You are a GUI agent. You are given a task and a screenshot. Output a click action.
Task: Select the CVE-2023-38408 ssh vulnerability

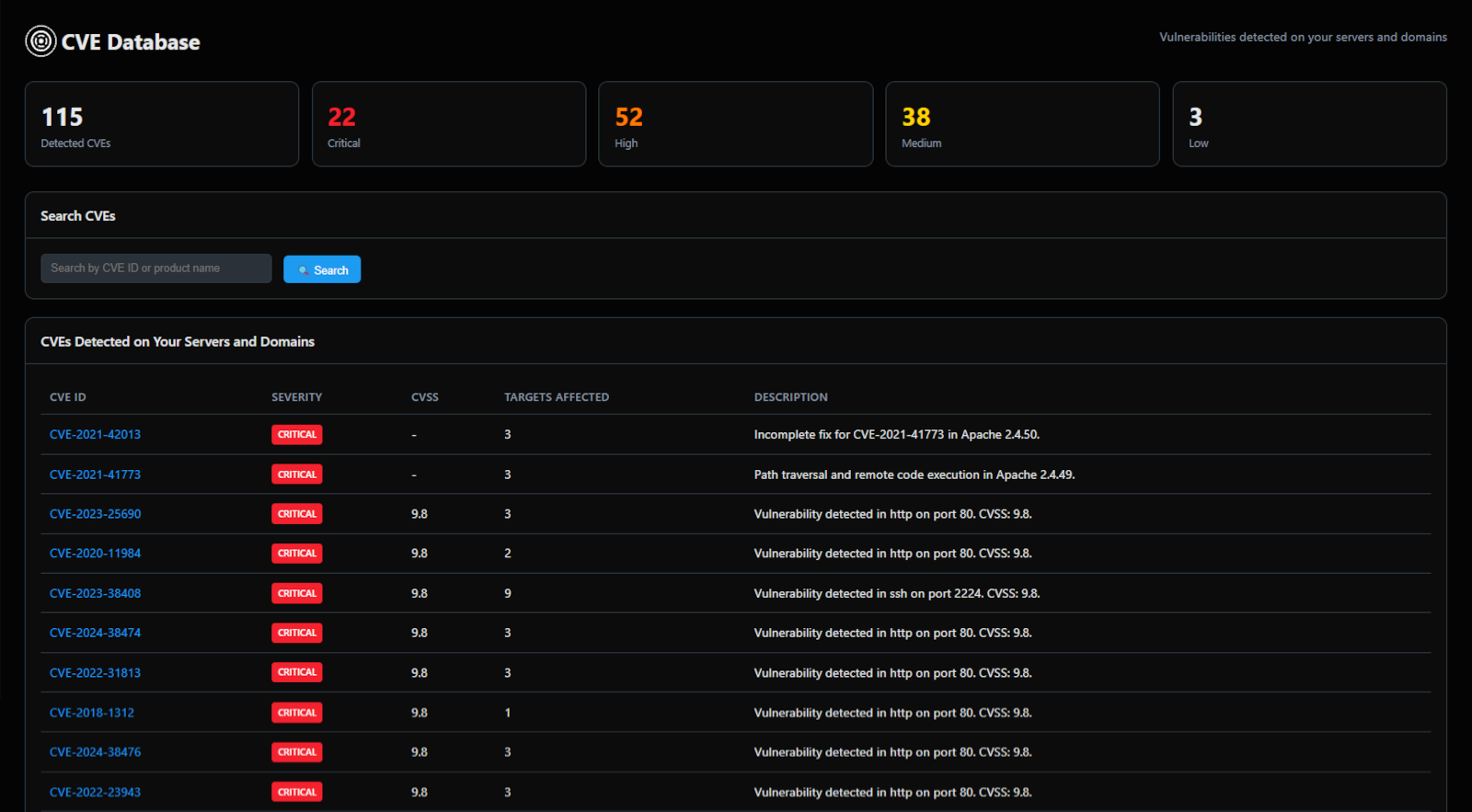click(x=95, y=593)
